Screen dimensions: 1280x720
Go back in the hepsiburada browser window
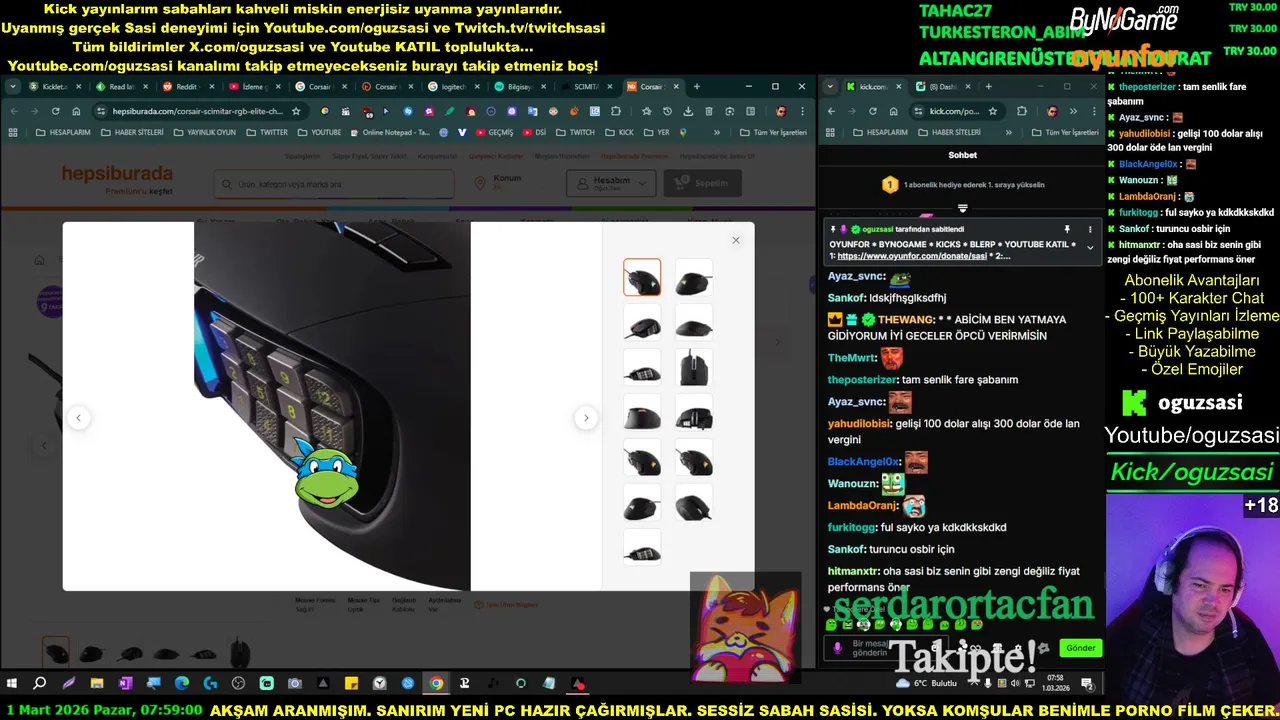(x=14, y=111)
